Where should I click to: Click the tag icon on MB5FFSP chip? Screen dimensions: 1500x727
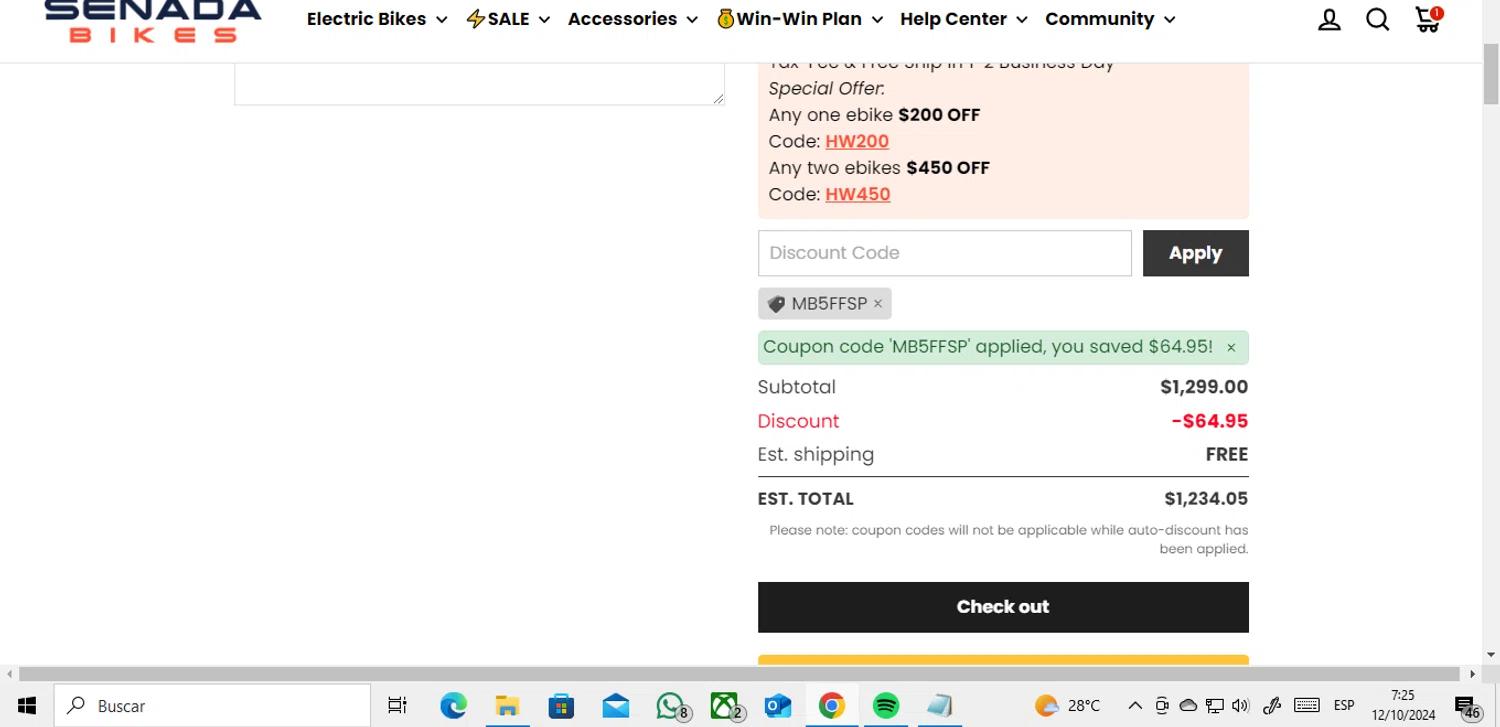tap(776, 303)
